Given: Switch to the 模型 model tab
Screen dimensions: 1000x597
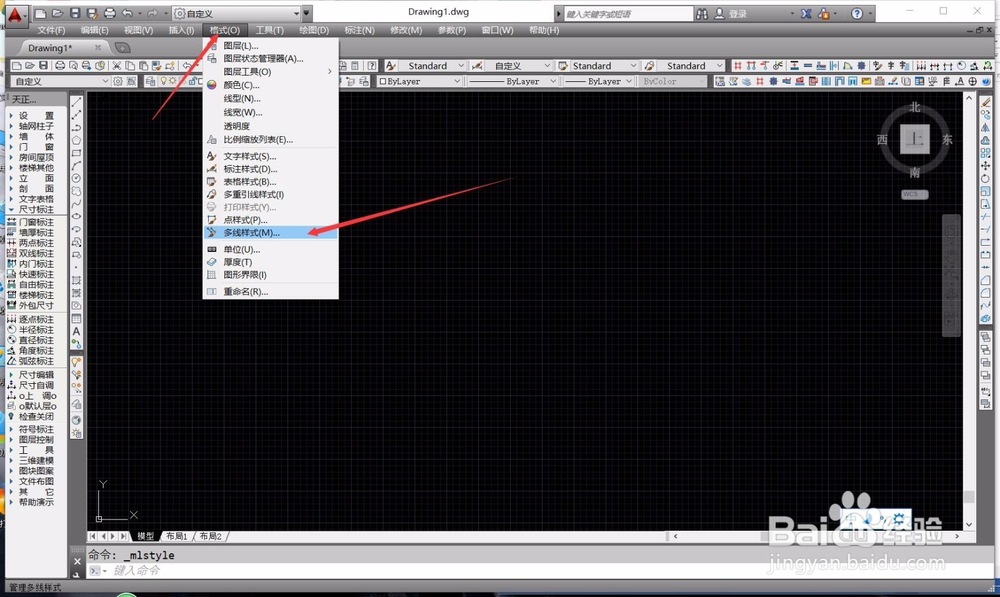Looking at the screenshot, I should (x=145, y=536).
